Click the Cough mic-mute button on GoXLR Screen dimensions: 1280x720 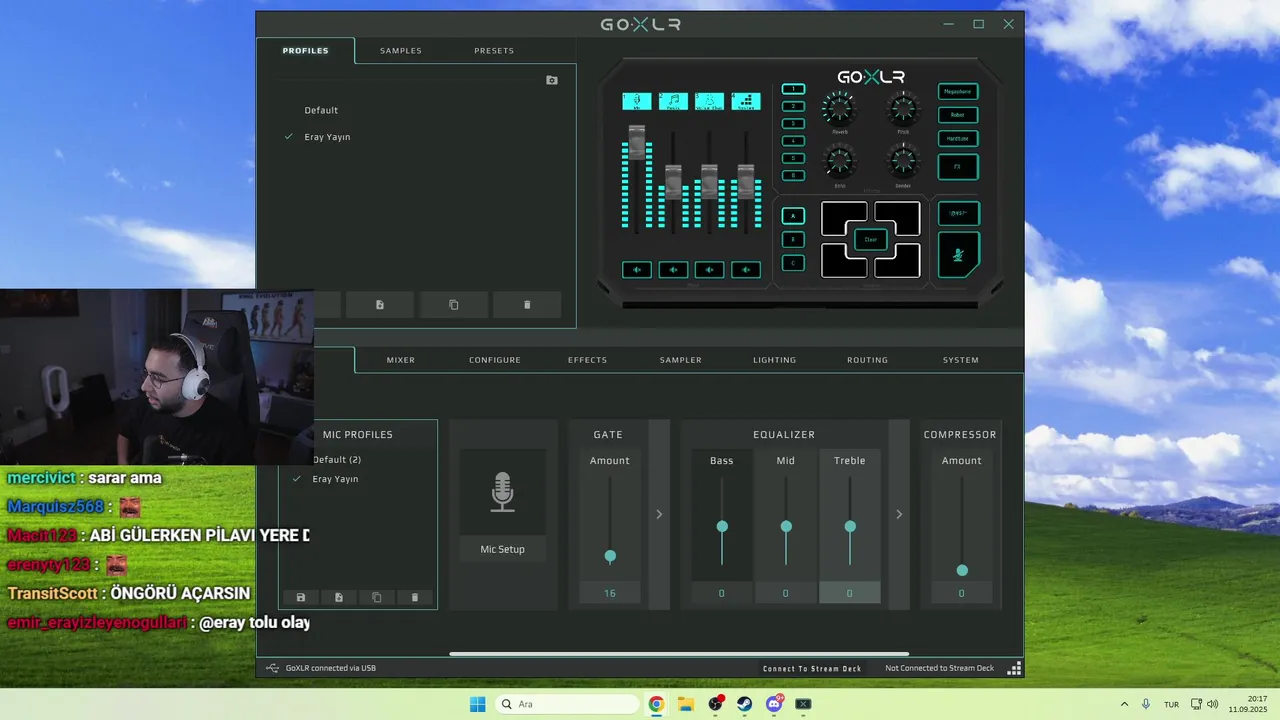click(x=958, y=254)
